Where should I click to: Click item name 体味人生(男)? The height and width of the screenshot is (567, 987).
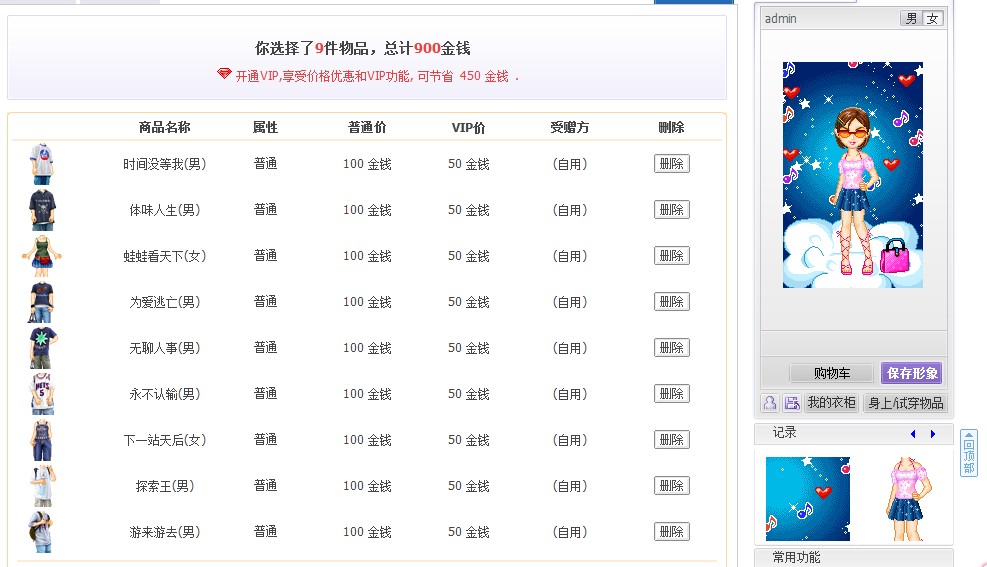164,210
